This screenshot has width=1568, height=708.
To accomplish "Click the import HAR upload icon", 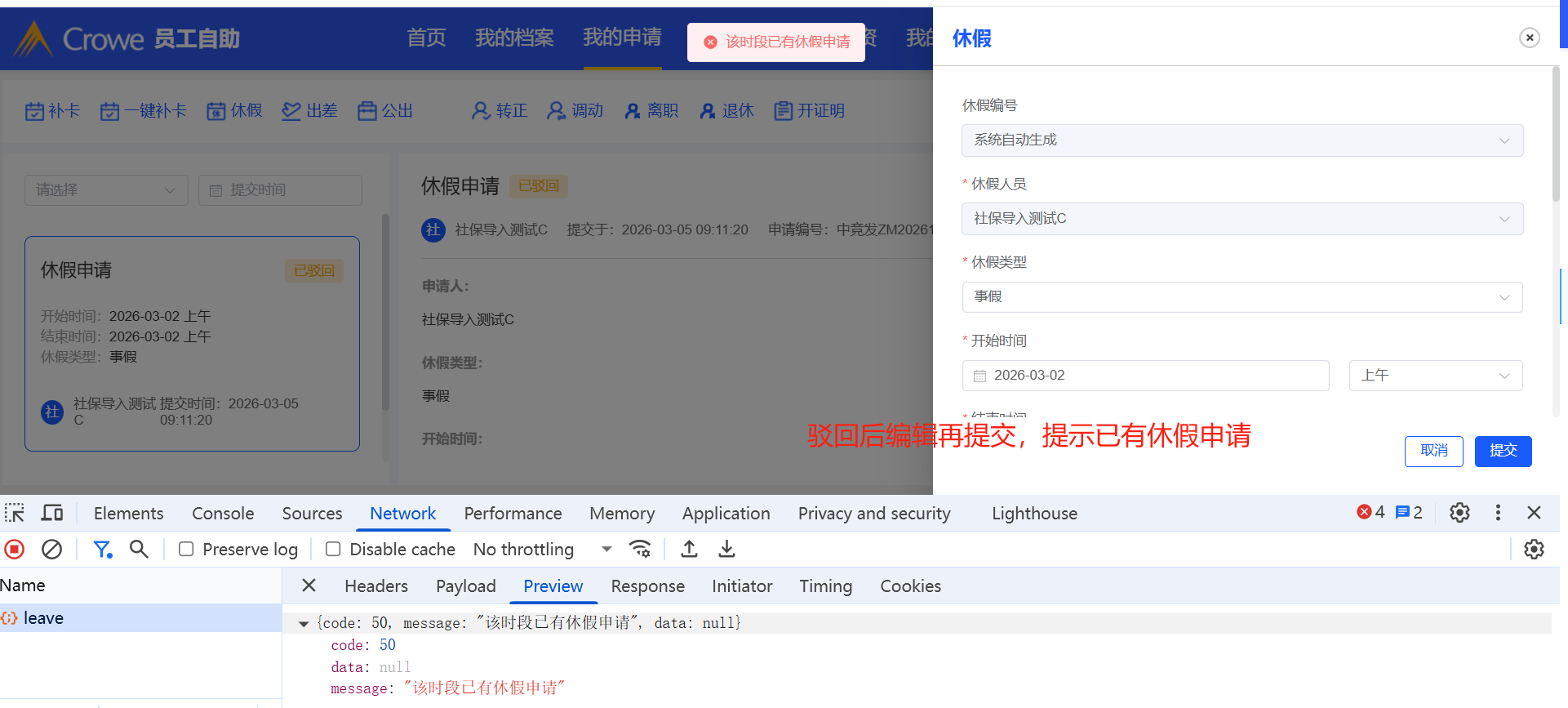I will [x=689, y=550].
